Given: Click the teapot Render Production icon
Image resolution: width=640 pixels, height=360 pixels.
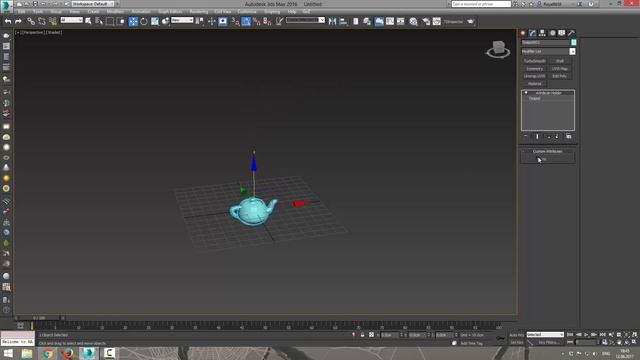Looking at the screenshot, I should [x=471, y=21].
